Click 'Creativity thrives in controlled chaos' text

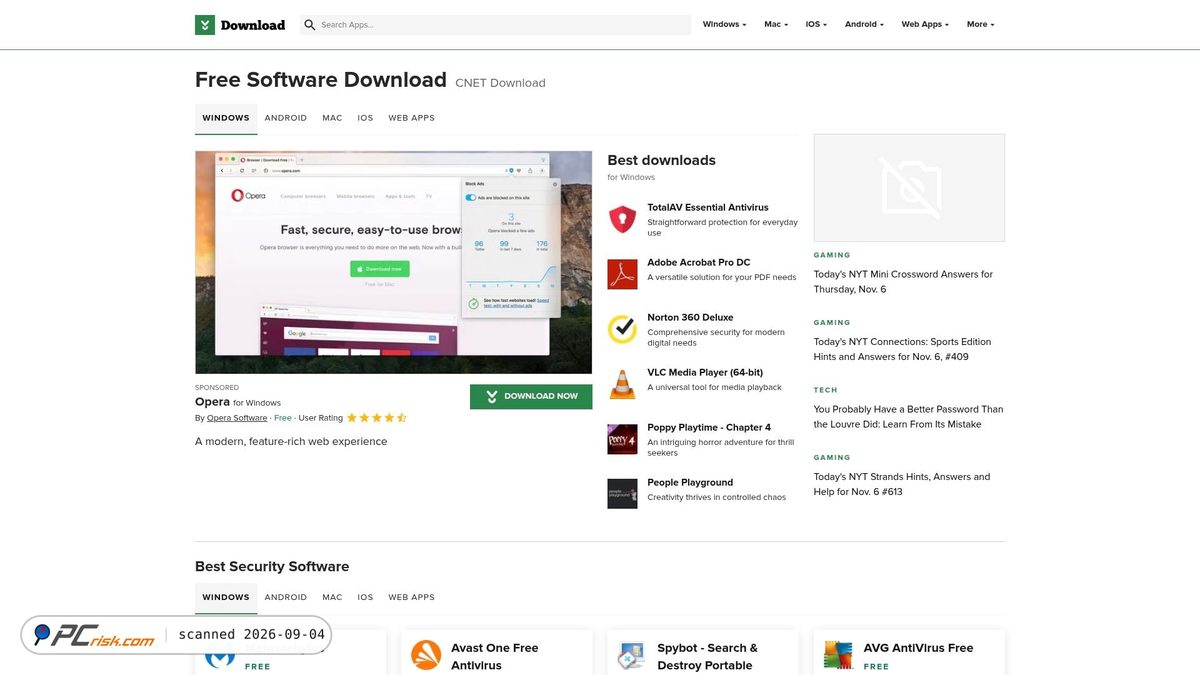click(717, 497)
